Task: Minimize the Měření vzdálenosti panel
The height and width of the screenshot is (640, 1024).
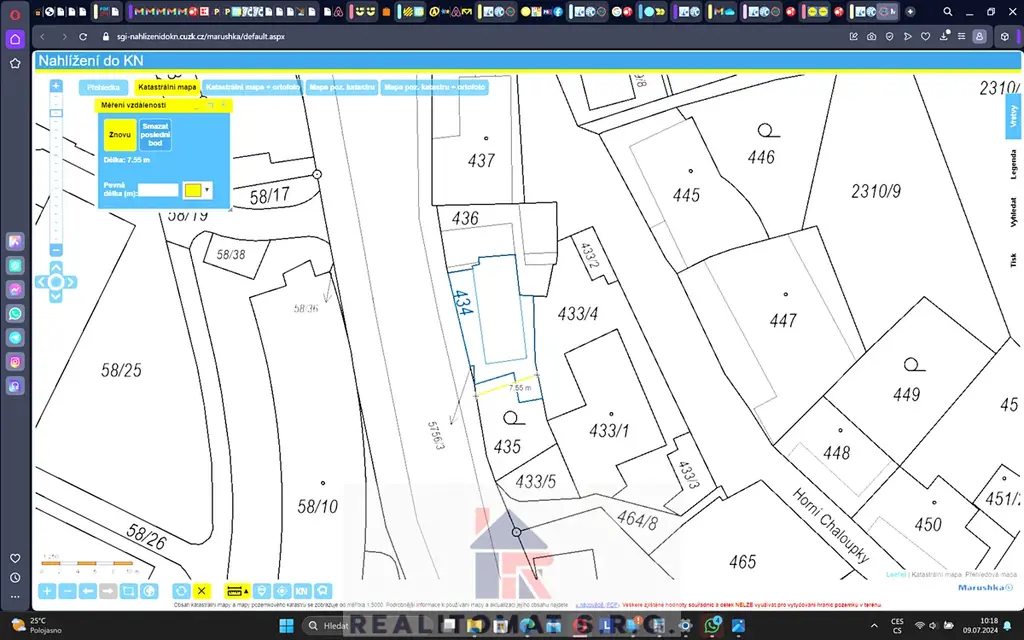Action: pos(198,104)
